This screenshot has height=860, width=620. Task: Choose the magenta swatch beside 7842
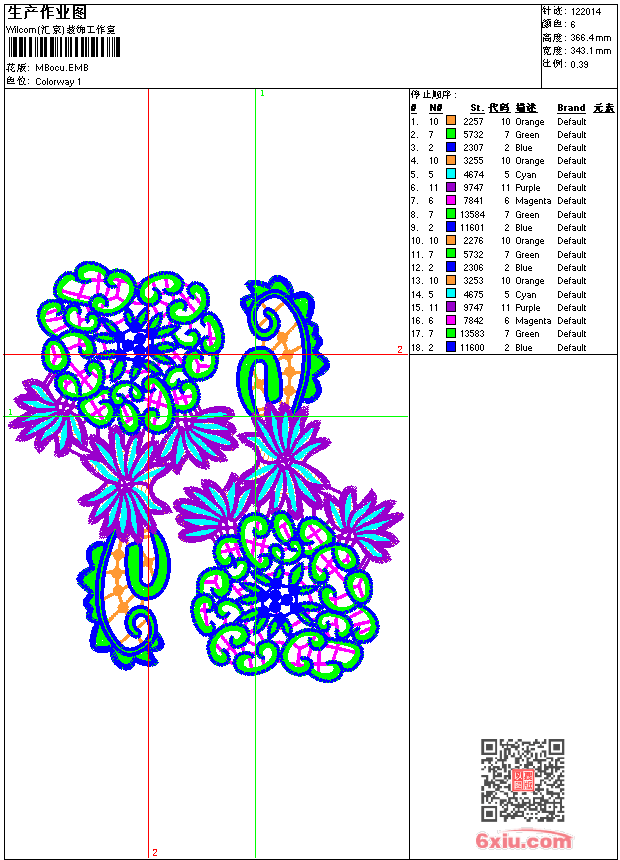pos(451,320)
